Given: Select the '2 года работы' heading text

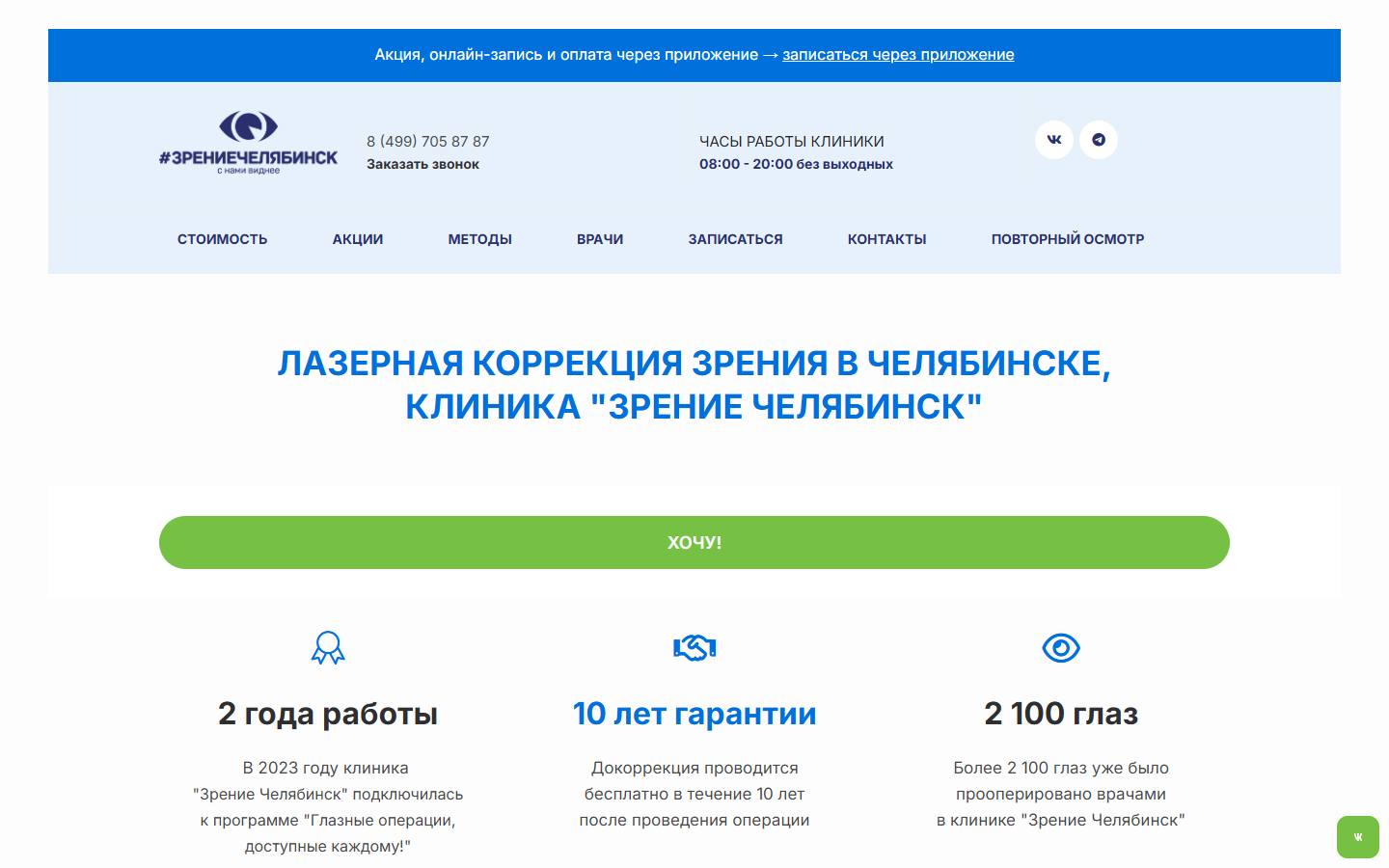Looking at the screenshot, I should coord(328,714).
